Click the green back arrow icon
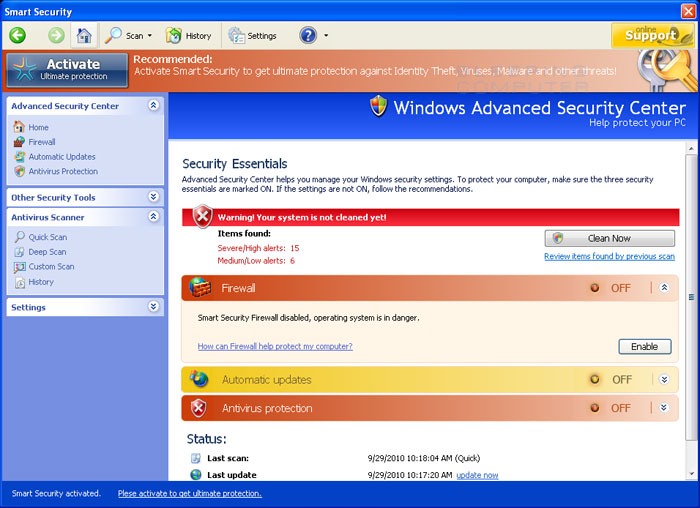This screenshot has height=508, width=700. (18, 35)
